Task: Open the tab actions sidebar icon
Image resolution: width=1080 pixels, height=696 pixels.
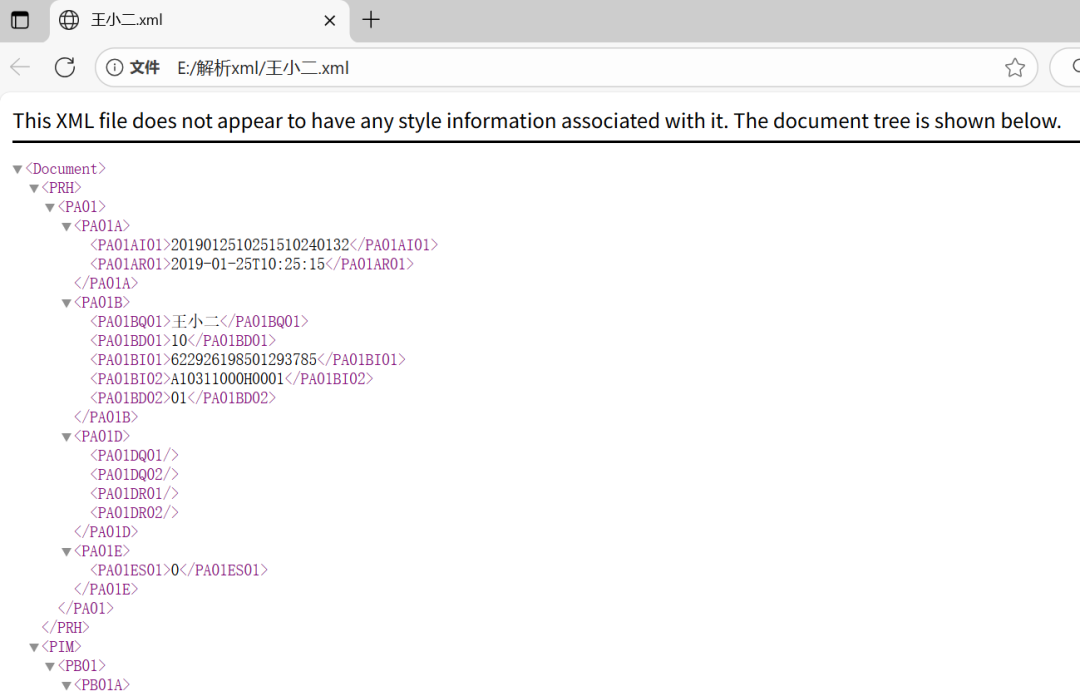Action: click(20, 20)
